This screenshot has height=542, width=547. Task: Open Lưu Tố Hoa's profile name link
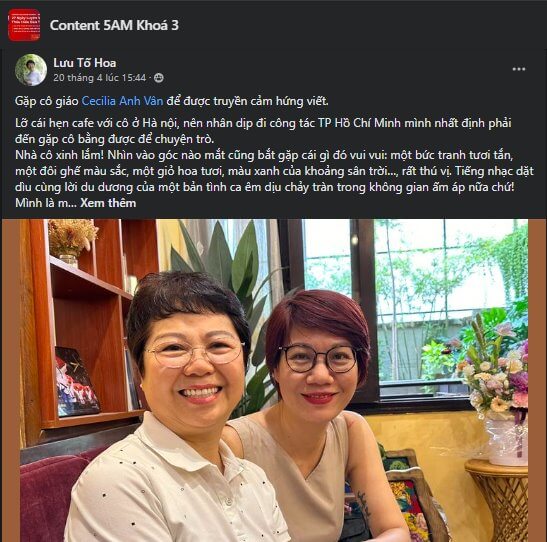pos(85,63)
